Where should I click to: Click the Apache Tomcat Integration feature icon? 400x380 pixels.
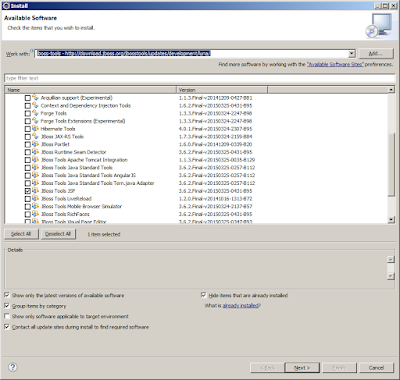point(36,160)
